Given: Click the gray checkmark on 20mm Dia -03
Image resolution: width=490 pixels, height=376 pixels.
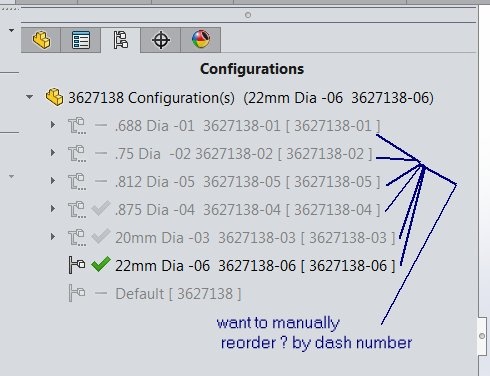Looking at the screenshot, I should [101, 236].
